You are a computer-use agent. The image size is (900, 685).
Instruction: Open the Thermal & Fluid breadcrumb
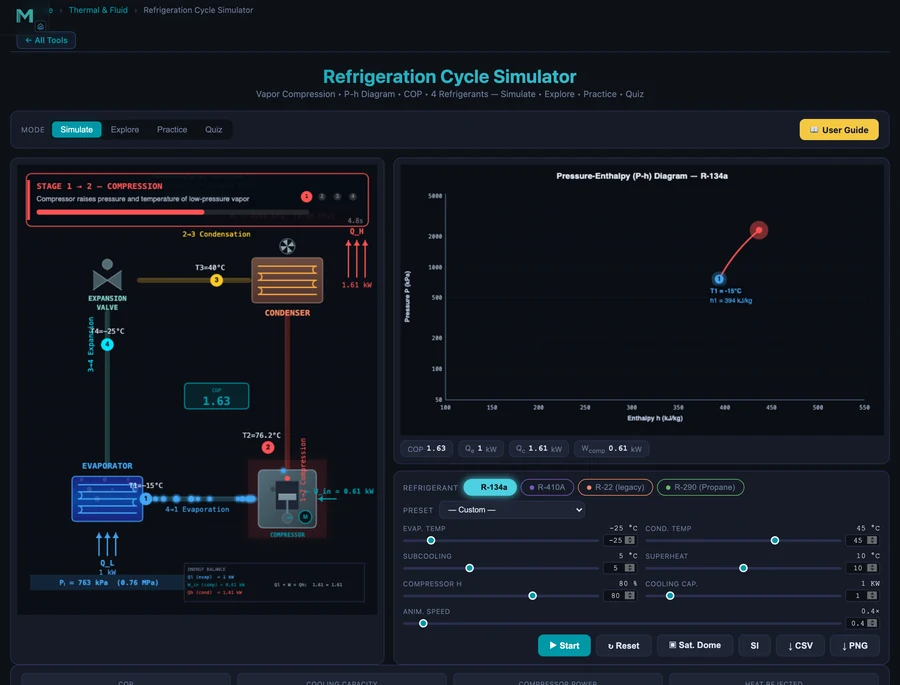click(x=98, y=10)
